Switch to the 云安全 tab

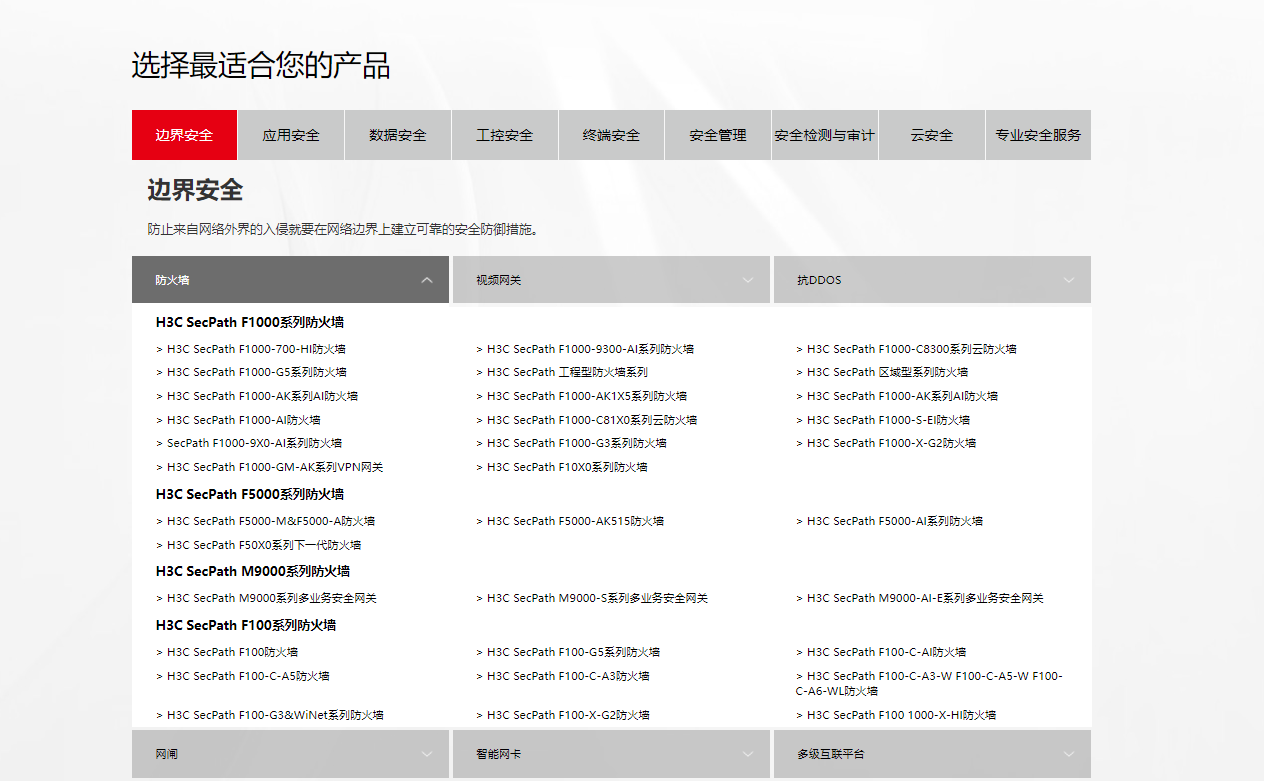(932, 135)
